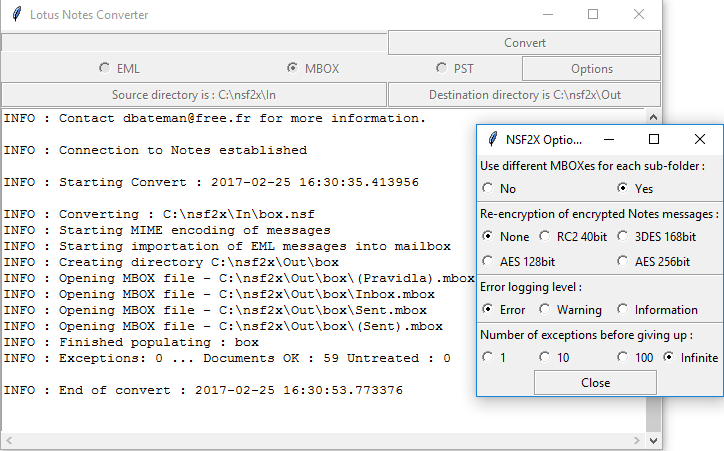Click the horizontal scroll left arrow
Screen dimensions: 724x451
[9, 440]
